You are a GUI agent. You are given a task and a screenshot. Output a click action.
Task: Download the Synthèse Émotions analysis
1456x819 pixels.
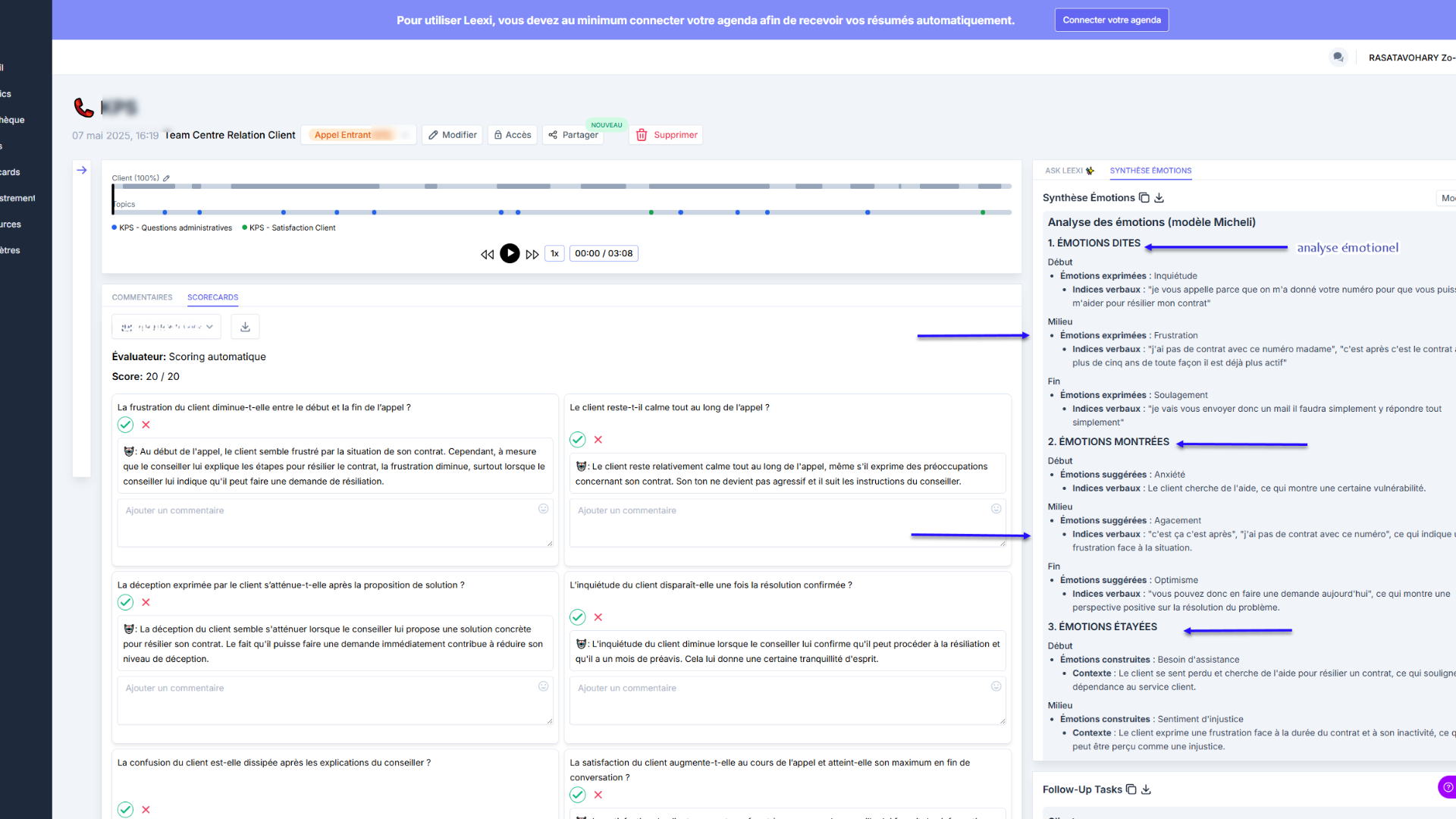point(1158,197)
